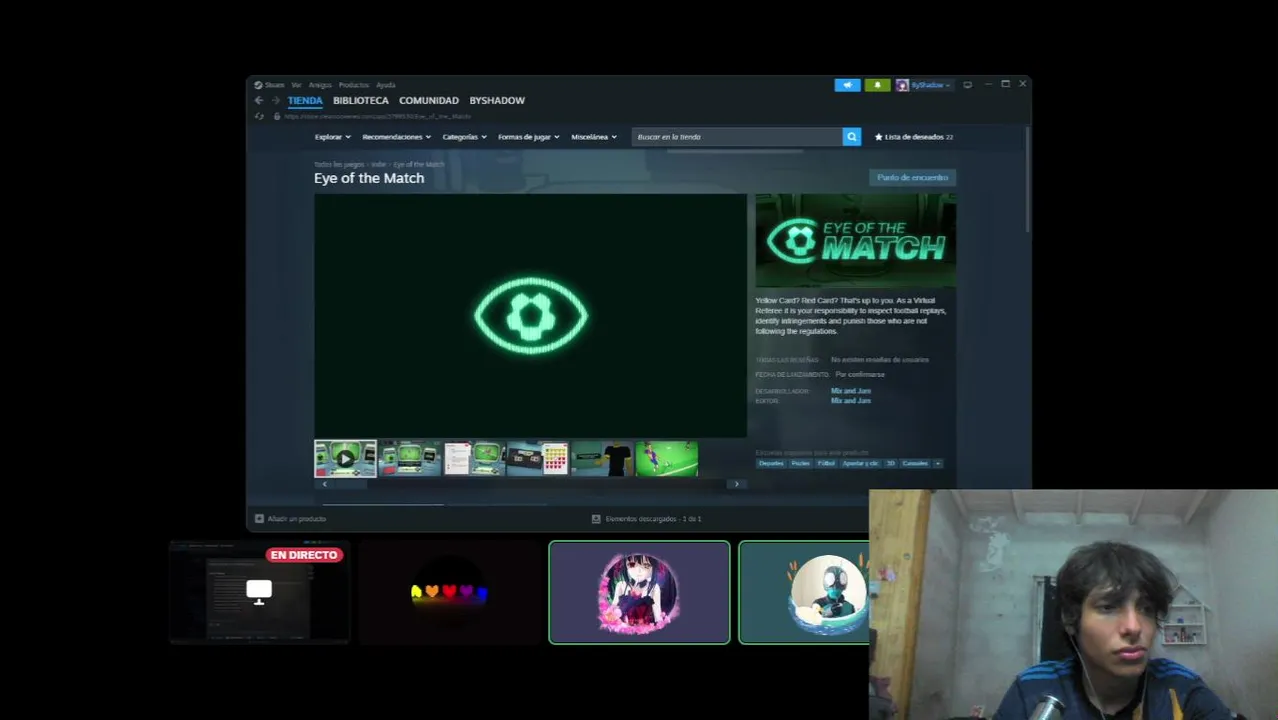Click the Eye of the Match header image
Screen dimensions: 1278x720
(856, 241)
